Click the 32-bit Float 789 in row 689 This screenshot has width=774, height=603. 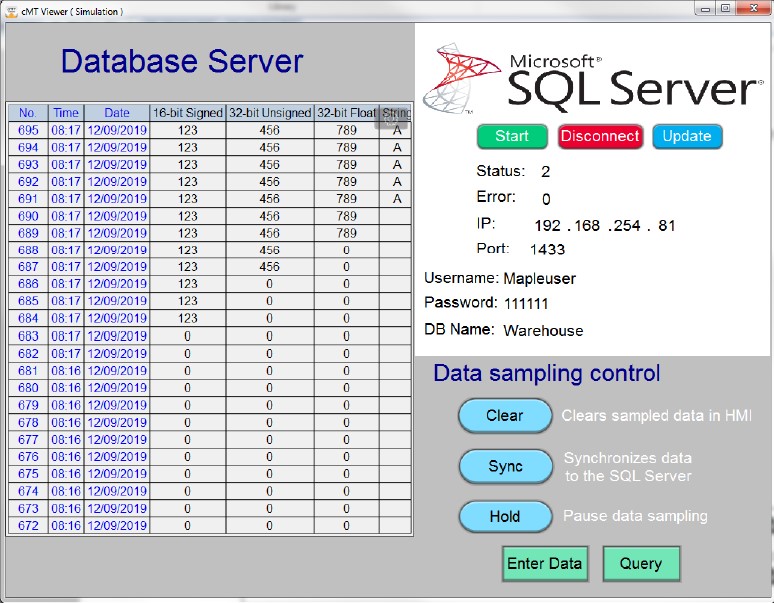click(x=347, y=233)
